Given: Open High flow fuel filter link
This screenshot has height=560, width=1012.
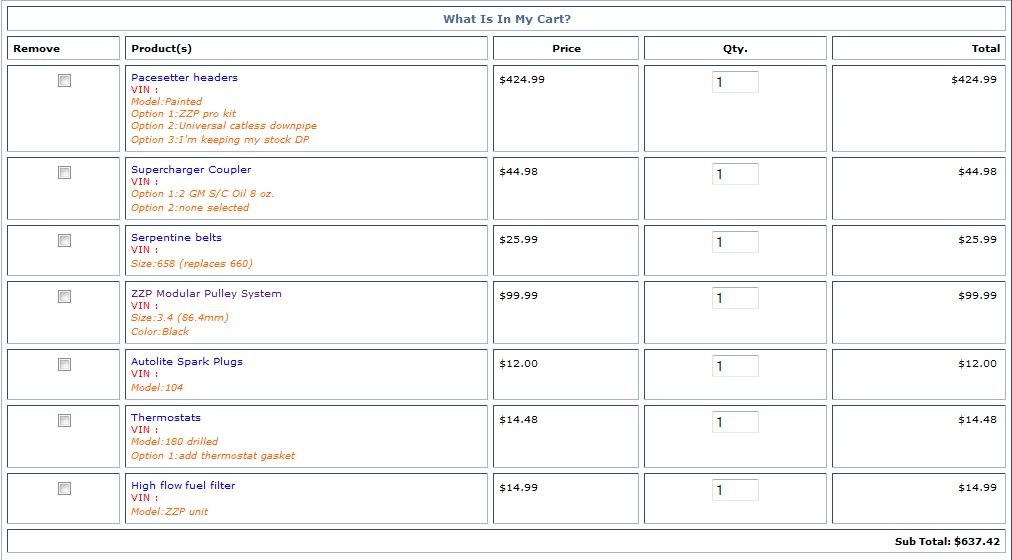Looking at the screenshot, I should (183, 485).
